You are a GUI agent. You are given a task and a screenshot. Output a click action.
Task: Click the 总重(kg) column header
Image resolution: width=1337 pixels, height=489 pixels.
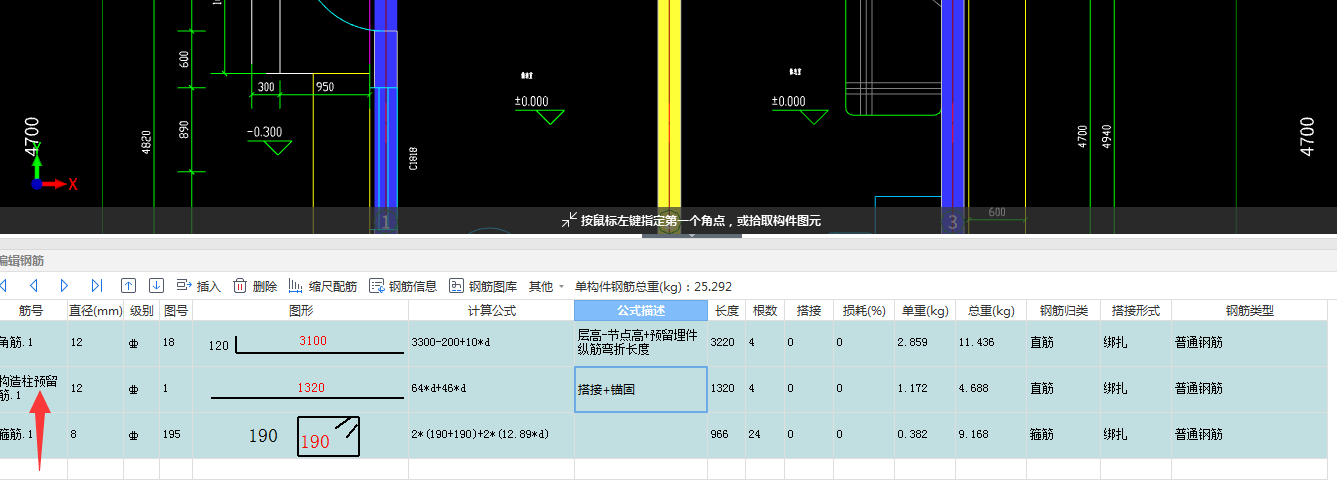[x=990, y=311]
